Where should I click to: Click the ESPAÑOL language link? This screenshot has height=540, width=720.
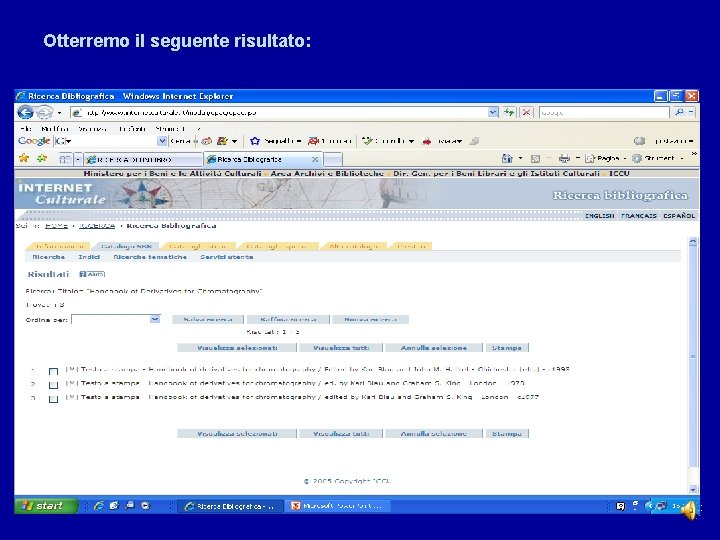[679, 215]
